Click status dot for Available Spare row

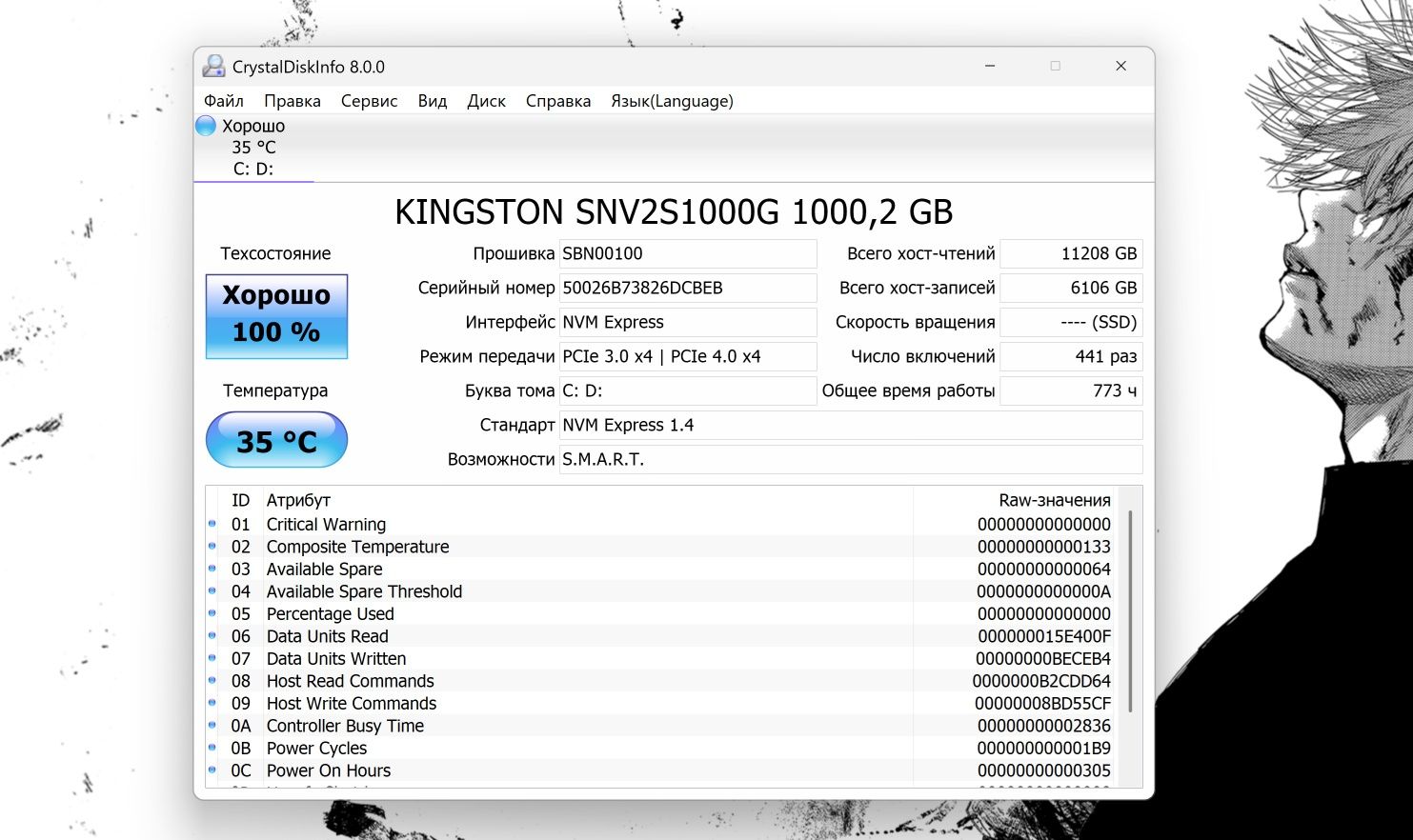point(212,569)
